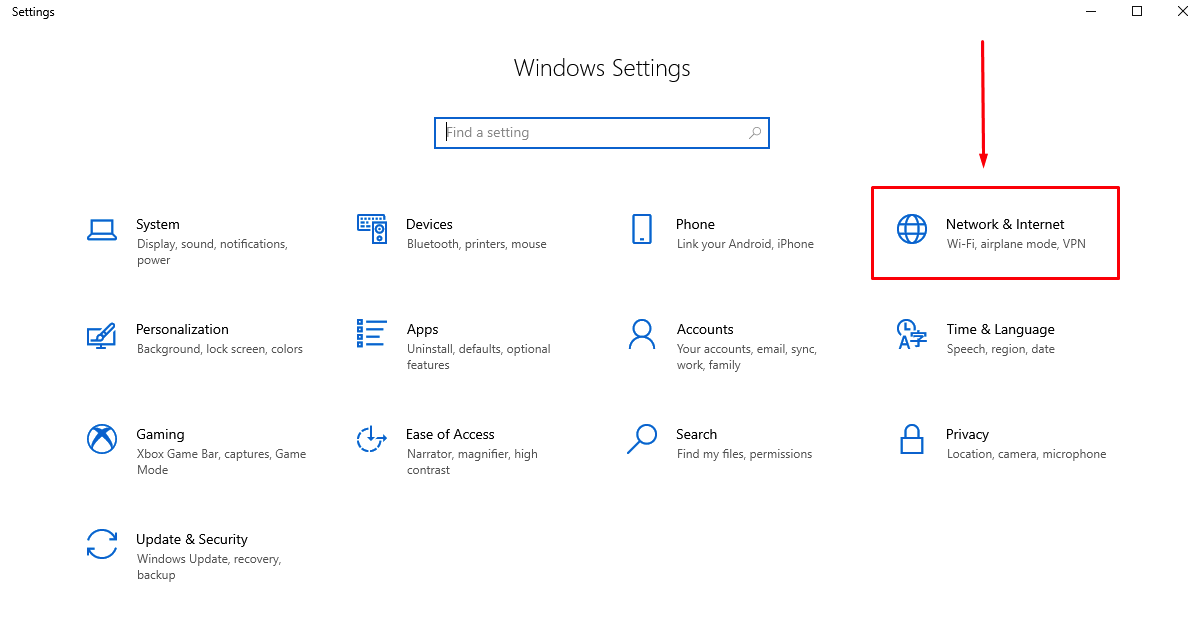This screenshot has width=1203, height=642.
Task: Open the Gaming Xbox icon
Action: click(x=102, y=439)
